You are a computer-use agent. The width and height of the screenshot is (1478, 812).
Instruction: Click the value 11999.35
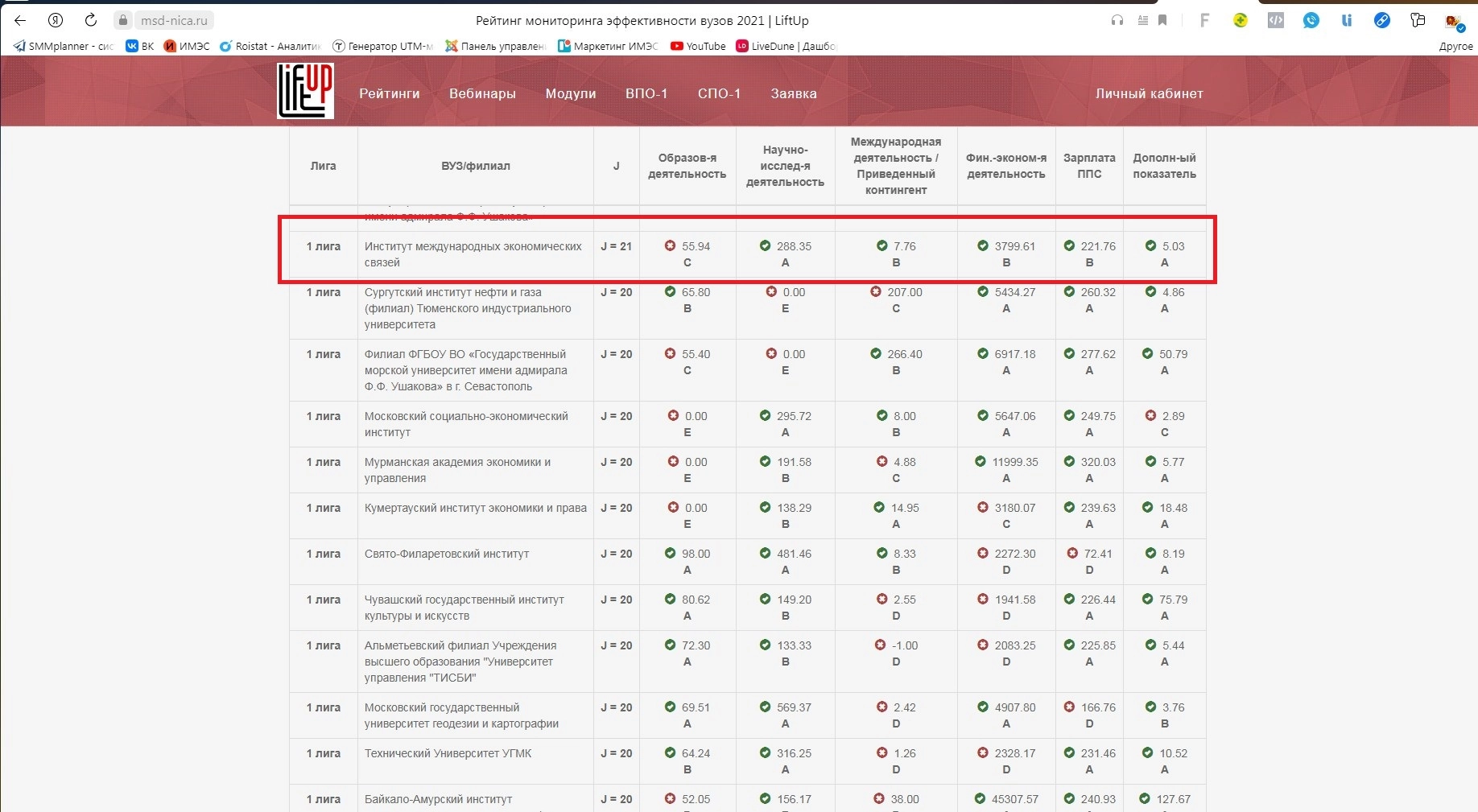click(x=1015, y=462)
